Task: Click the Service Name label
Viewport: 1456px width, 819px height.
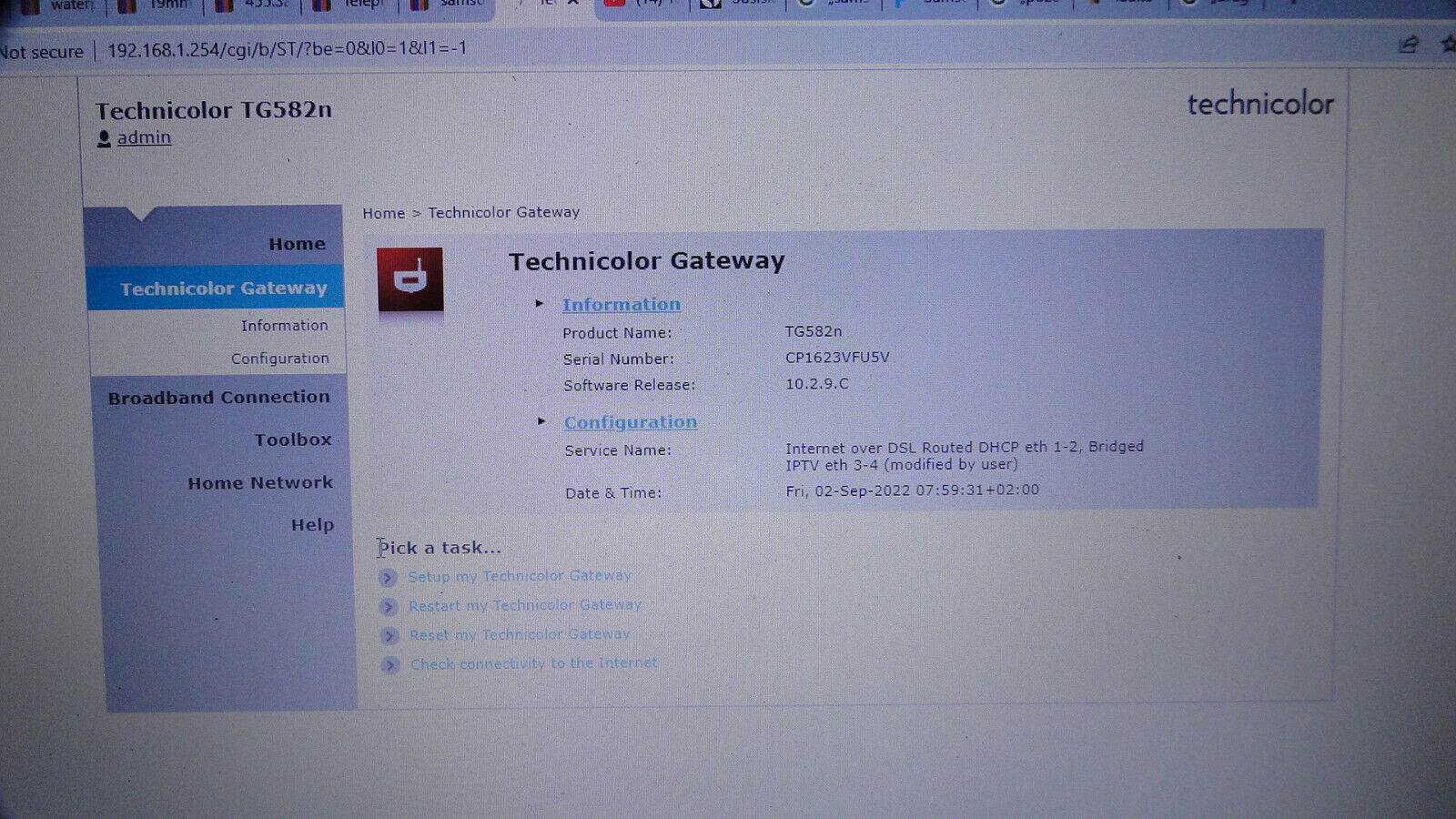Action: [618, 450]
